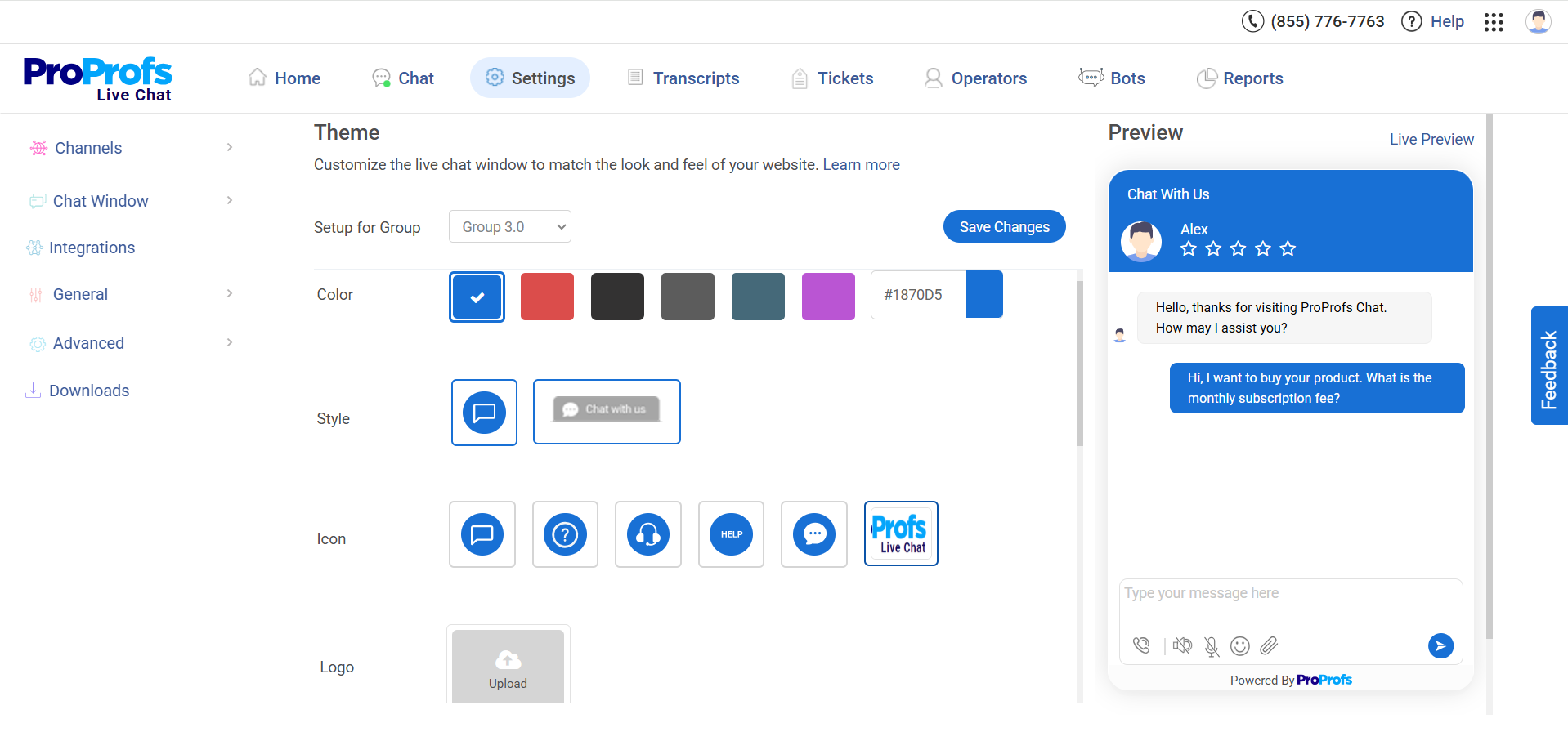This screenshot has width=1568, height=741.
Task: Open the Feedback side tab
Action: pyautogui.click(x=1549, y=365)
